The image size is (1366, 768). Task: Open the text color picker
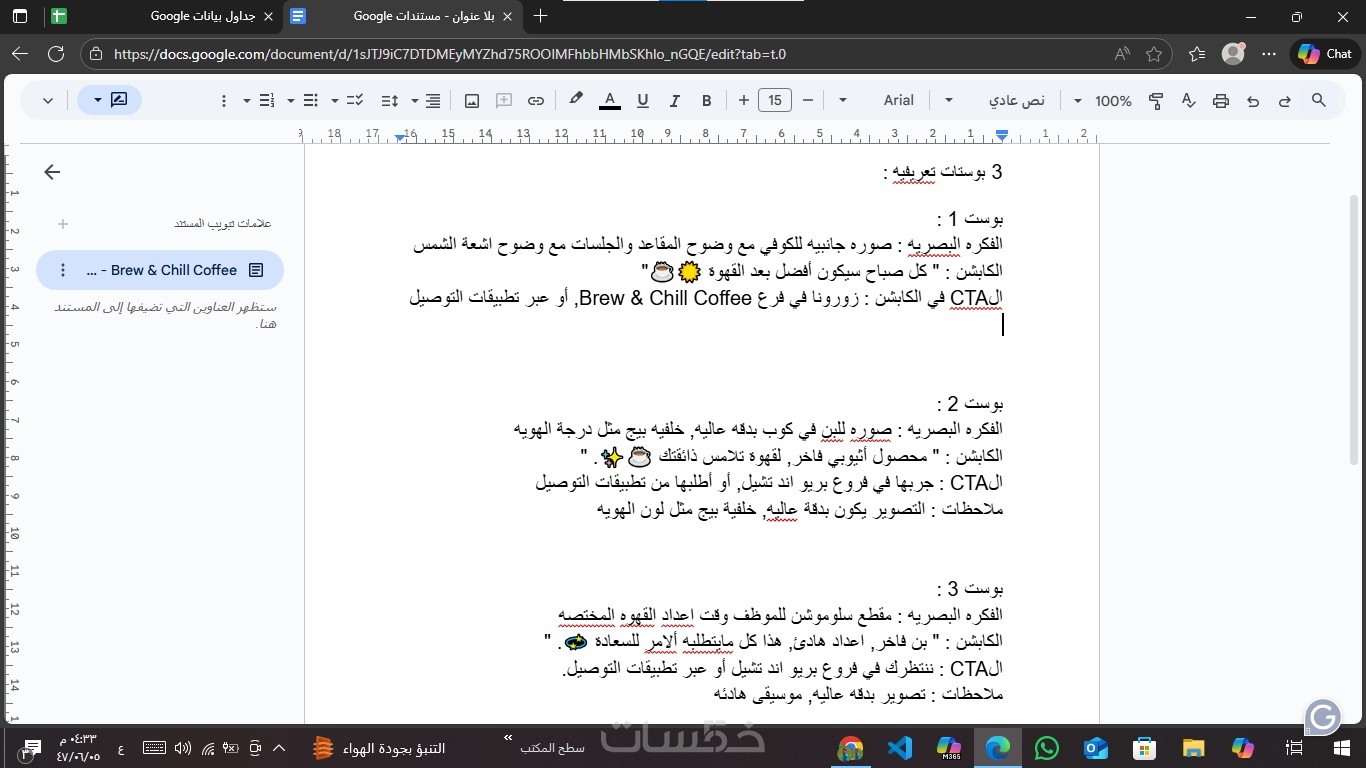[609, 100]
